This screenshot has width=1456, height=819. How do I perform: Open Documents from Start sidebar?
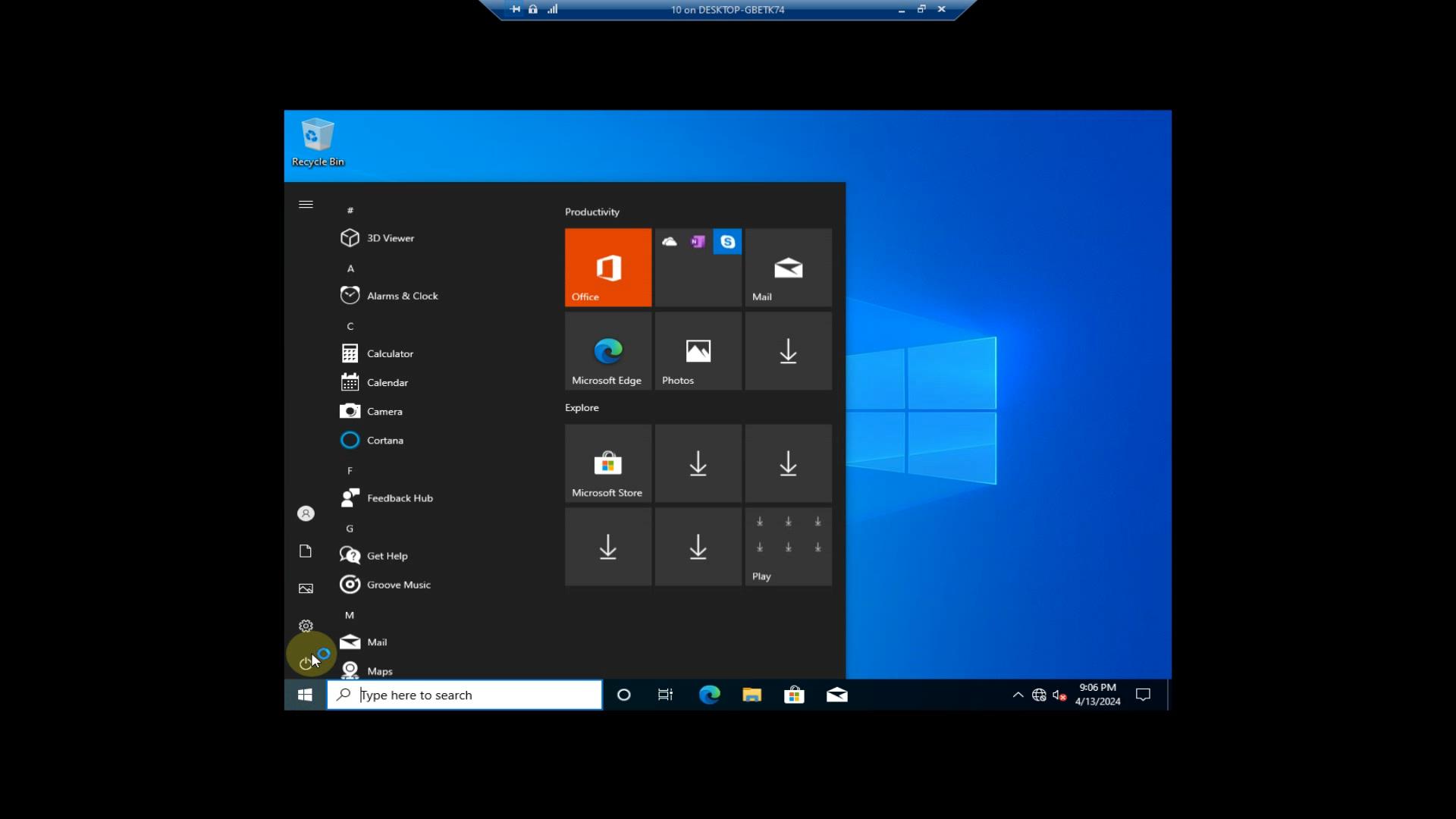(306, 551)
